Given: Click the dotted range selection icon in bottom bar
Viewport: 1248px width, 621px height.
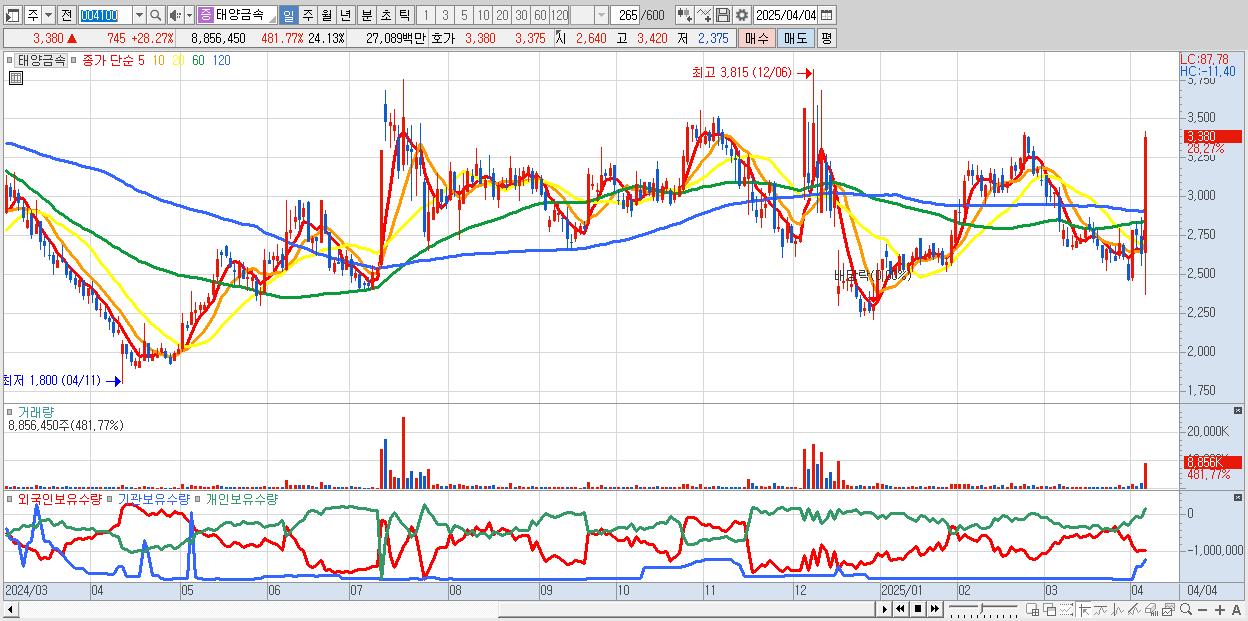Looking at the screenshot, I should pyautogui.click(x=1066, y=608).
